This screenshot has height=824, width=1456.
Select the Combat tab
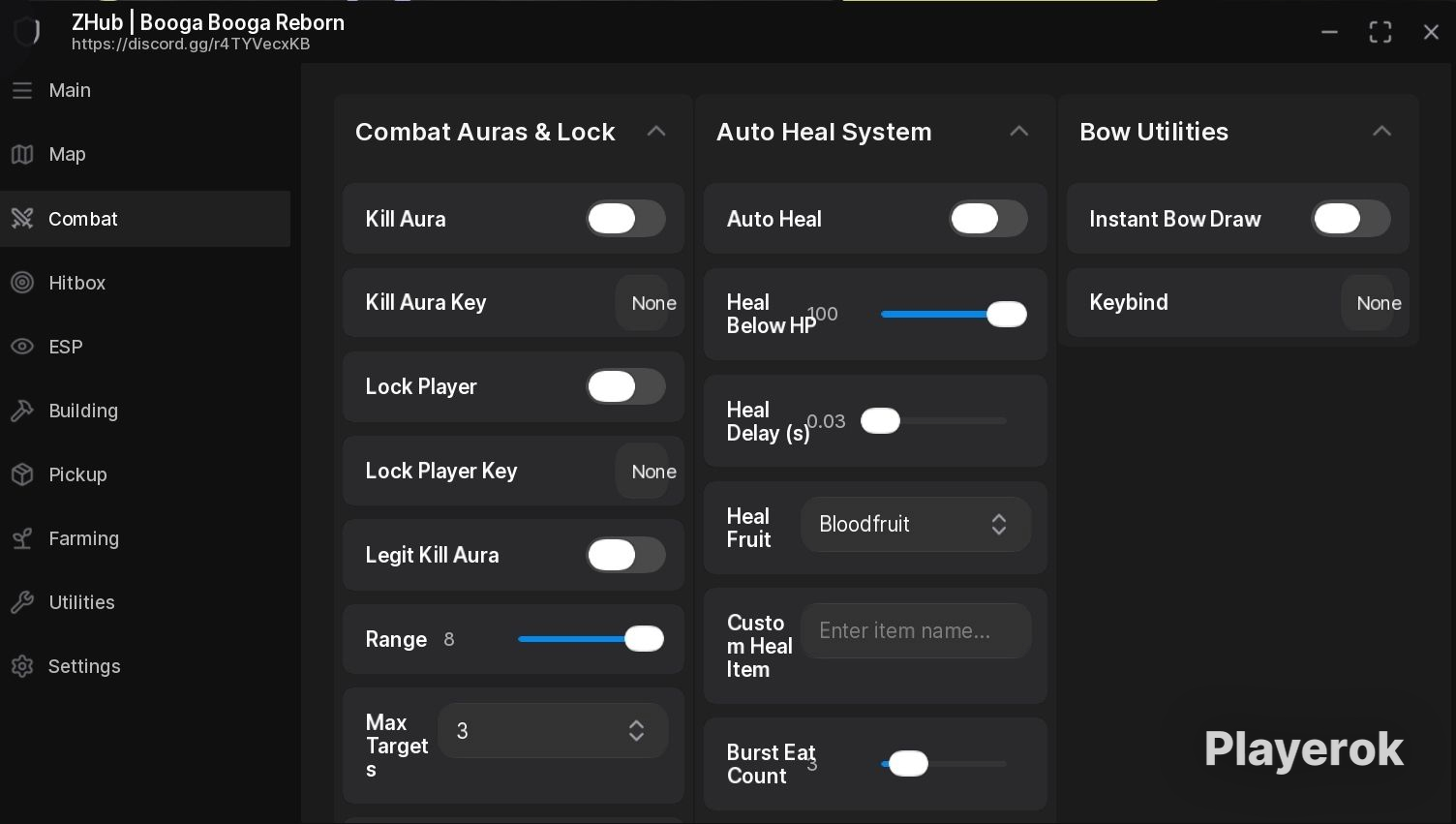[x=145, y=219]
